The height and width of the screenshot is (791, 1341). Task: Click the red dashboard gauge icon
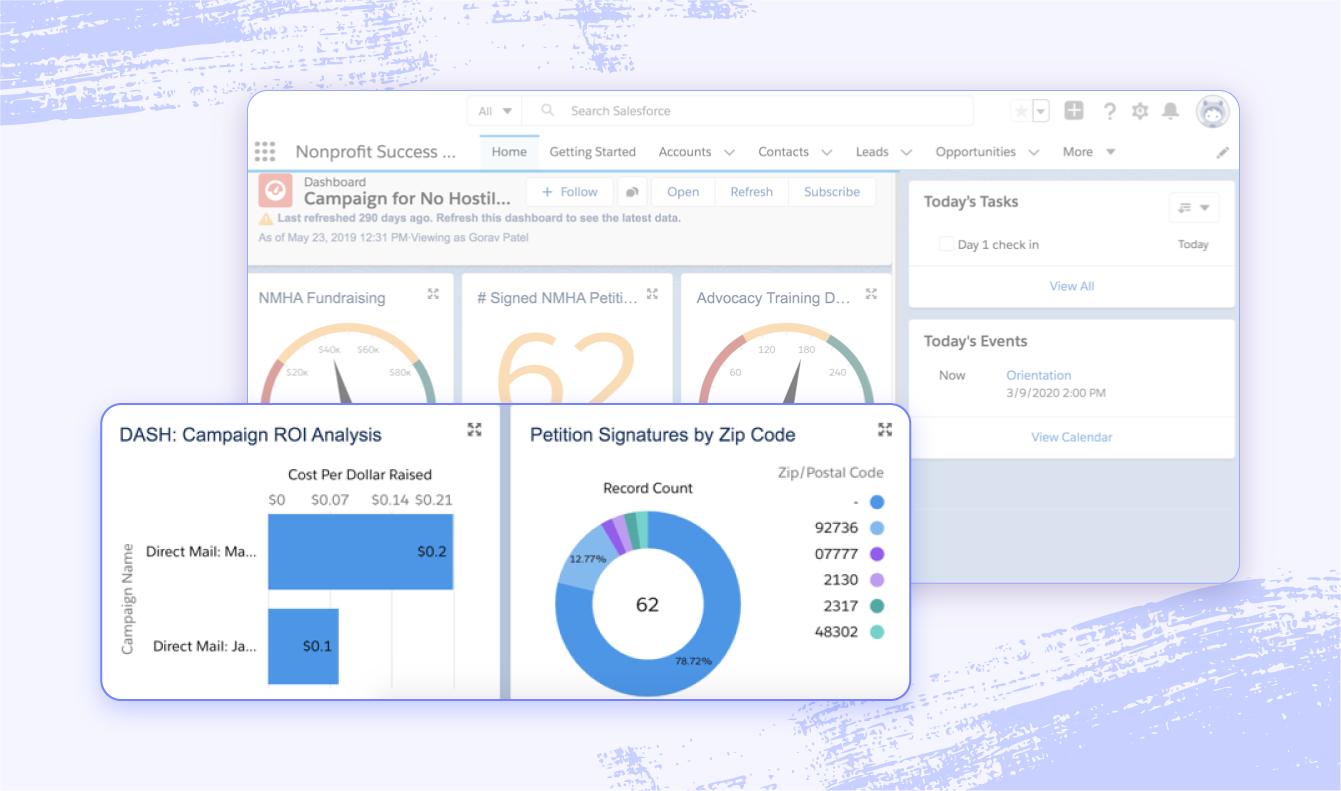coord(275,190)
